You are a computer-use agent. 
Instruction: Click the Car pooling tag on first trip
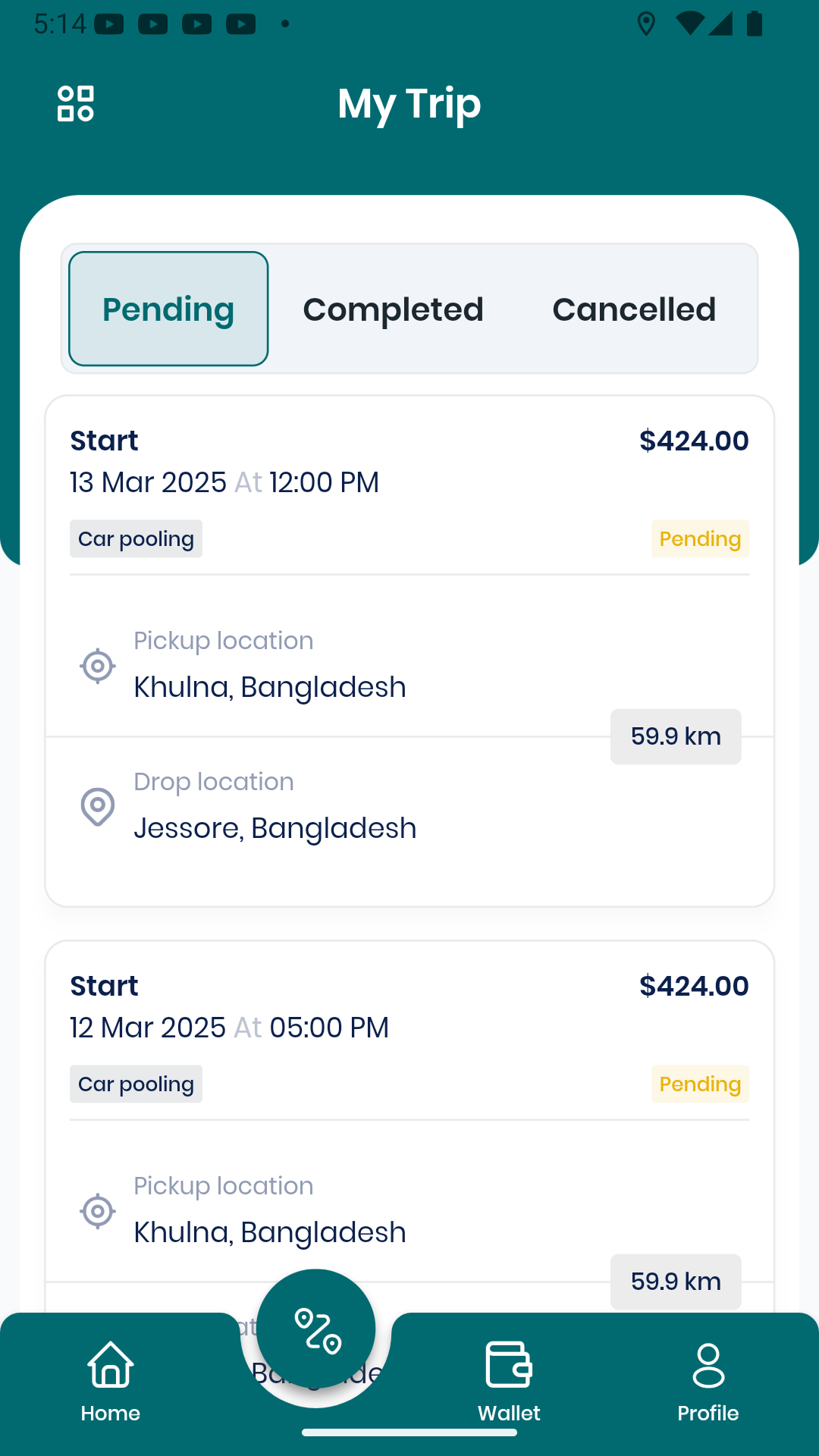136,538
